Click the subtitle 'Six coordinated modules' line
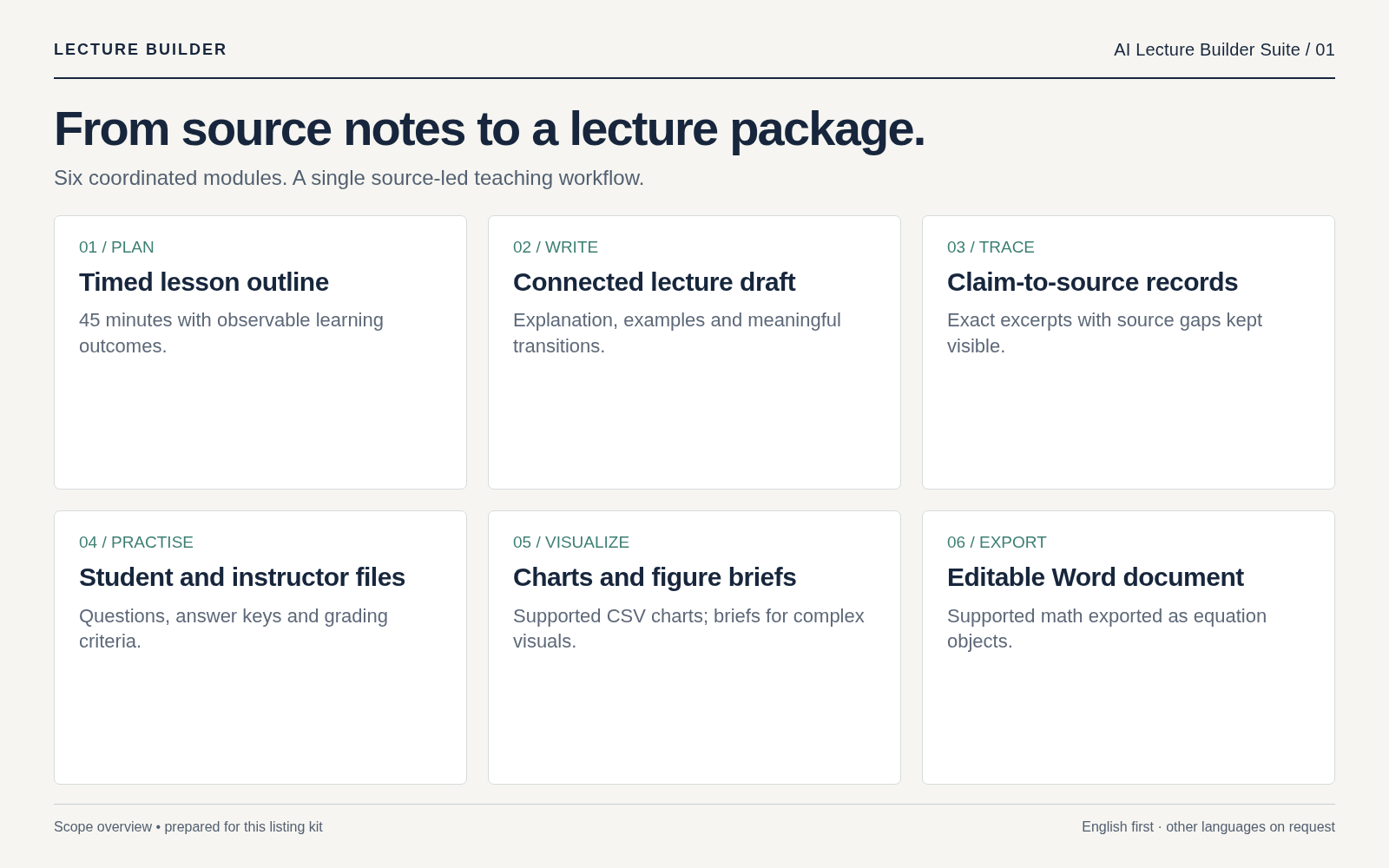This screenshot has height=868, width=1389. coord(349,178)
